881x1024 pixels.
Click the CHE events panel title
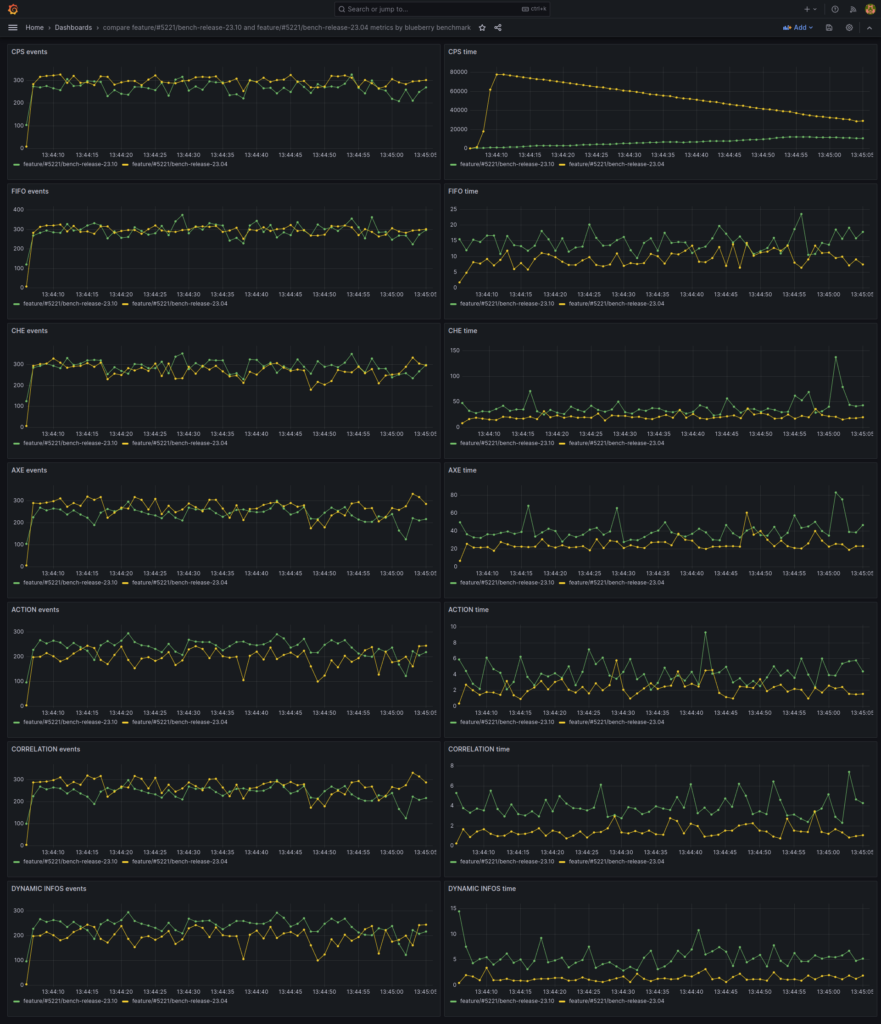tap(29, 331)
